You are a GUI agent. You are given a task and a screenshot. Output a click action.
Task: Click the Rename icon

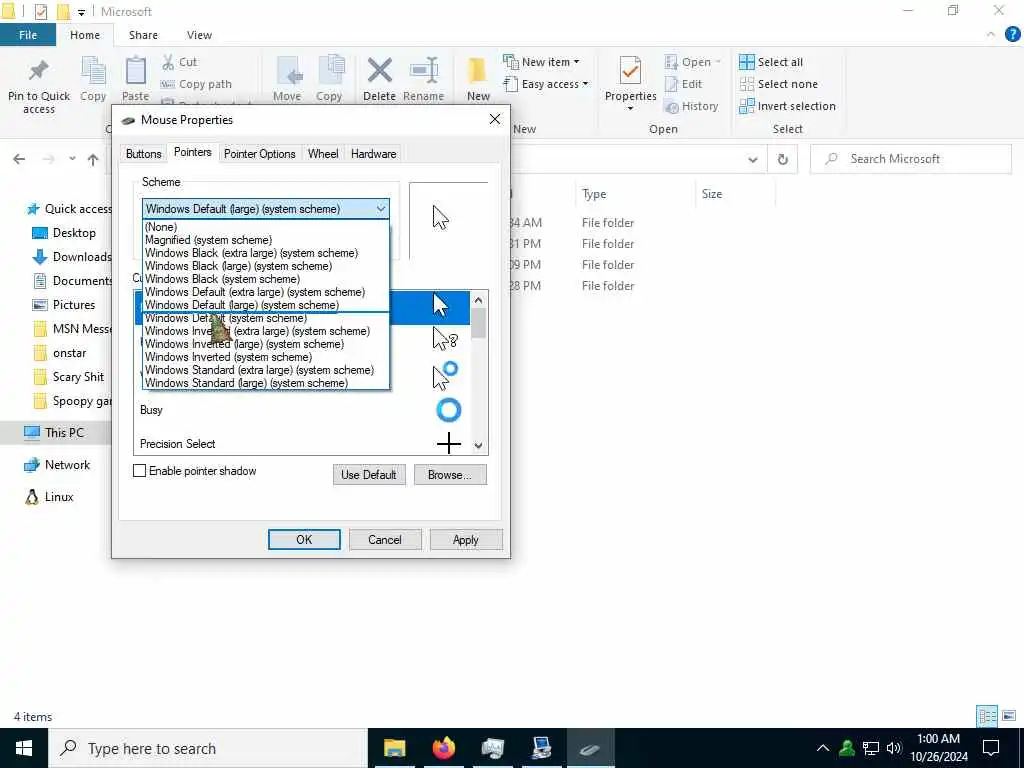pyautogui.click(x=424, y=71)
